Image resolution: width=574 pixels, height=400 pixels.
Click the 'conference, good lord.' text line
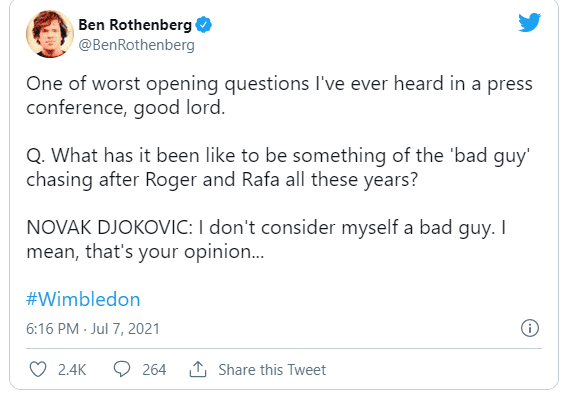[126, 108]
